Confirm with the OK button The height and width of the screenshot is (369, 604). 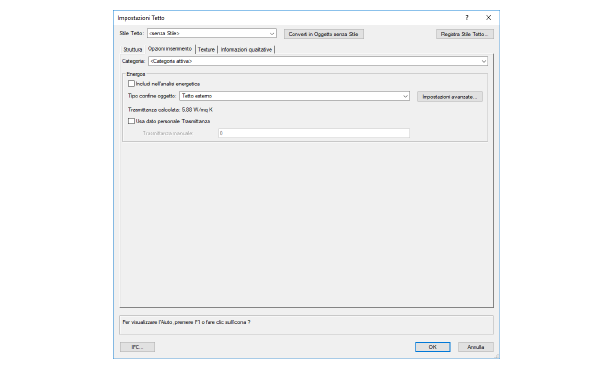click(x=433, y=347)
